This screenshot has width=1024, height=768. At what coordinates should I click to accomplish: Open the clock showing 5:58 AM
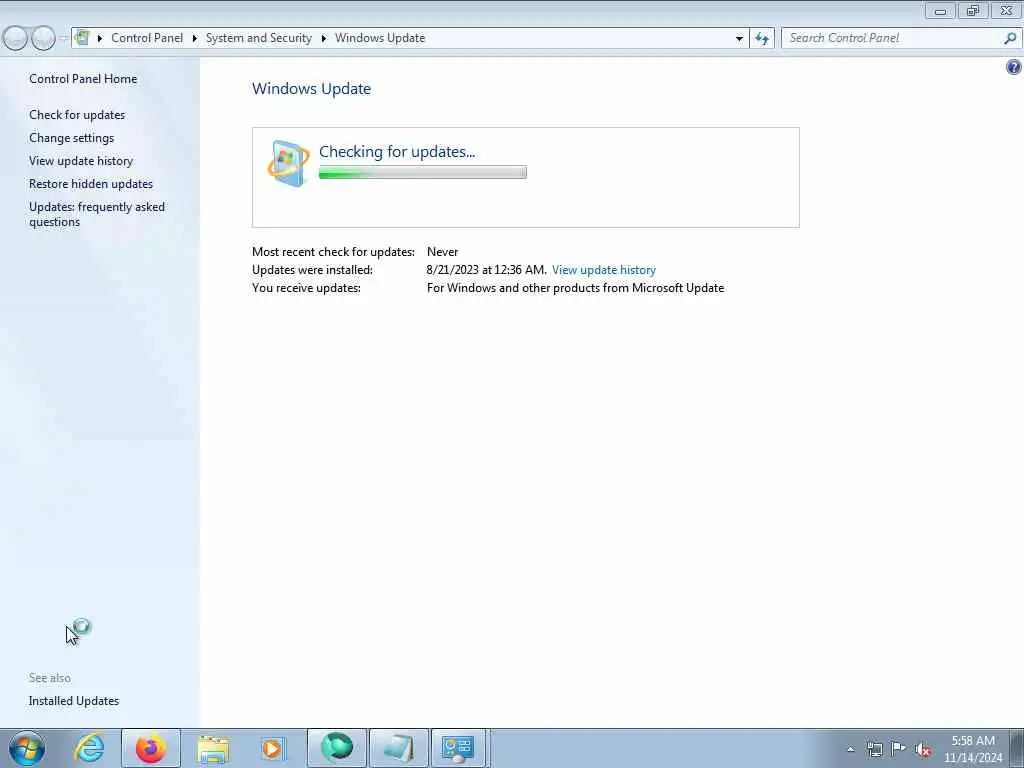coord(973,749)
